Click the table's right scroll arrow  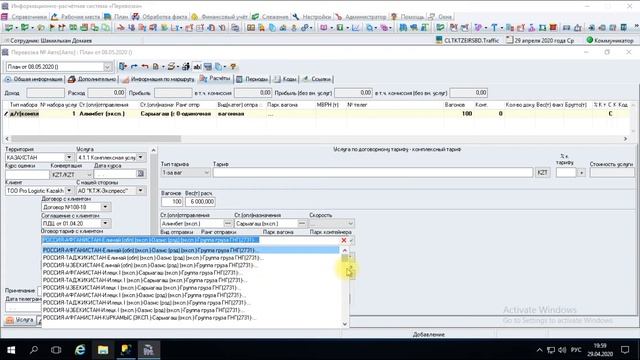coord(625,139)
